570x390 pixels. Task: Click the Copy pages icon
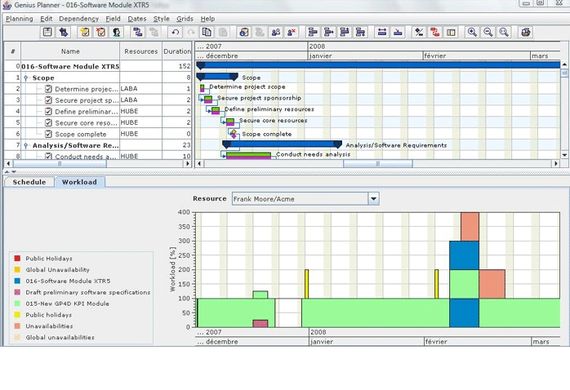pyautogui.click(x=207, y=32)
